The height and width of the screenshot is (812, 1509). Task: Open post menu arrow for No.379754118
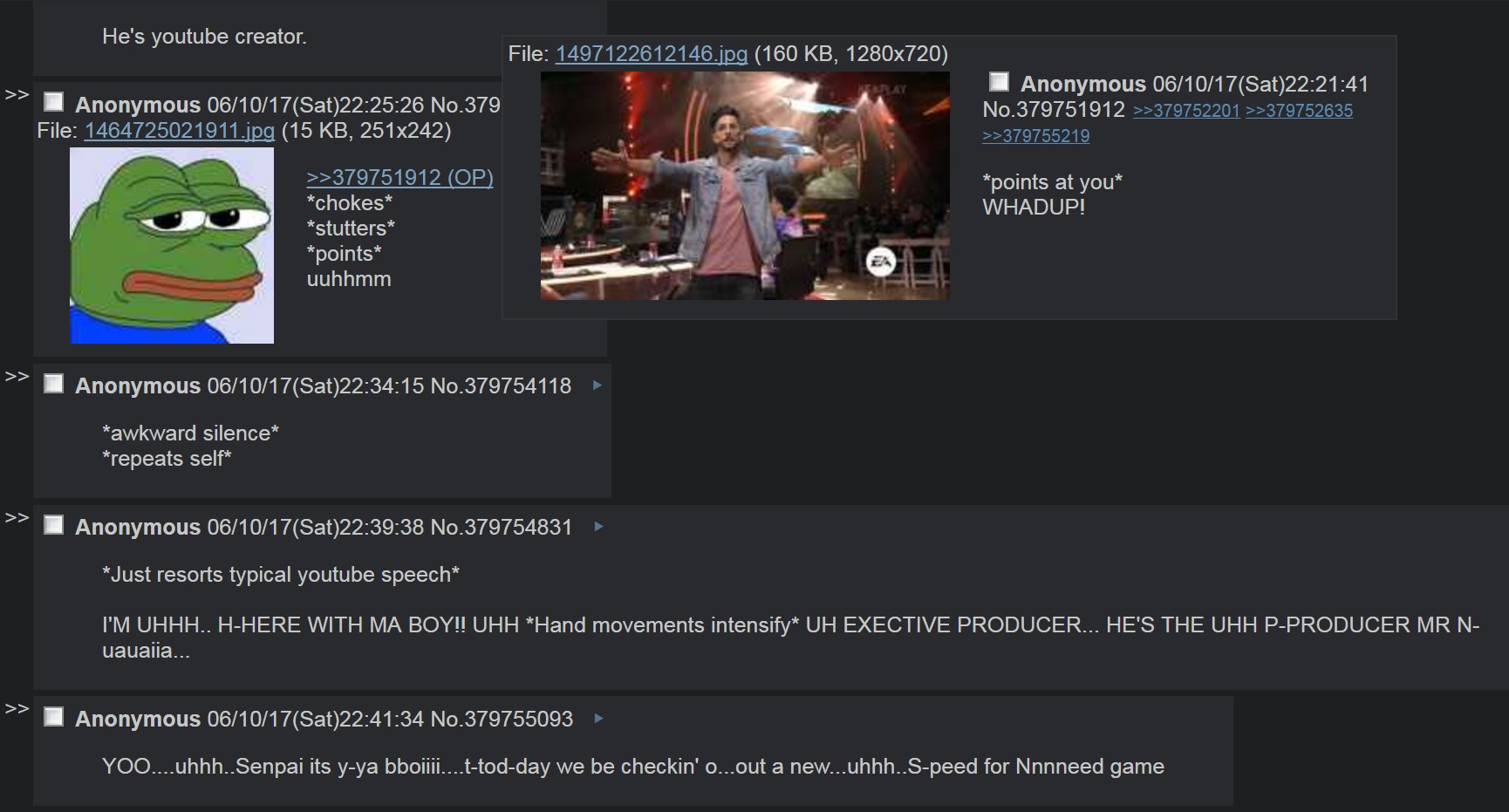click(x=597, y=386)
